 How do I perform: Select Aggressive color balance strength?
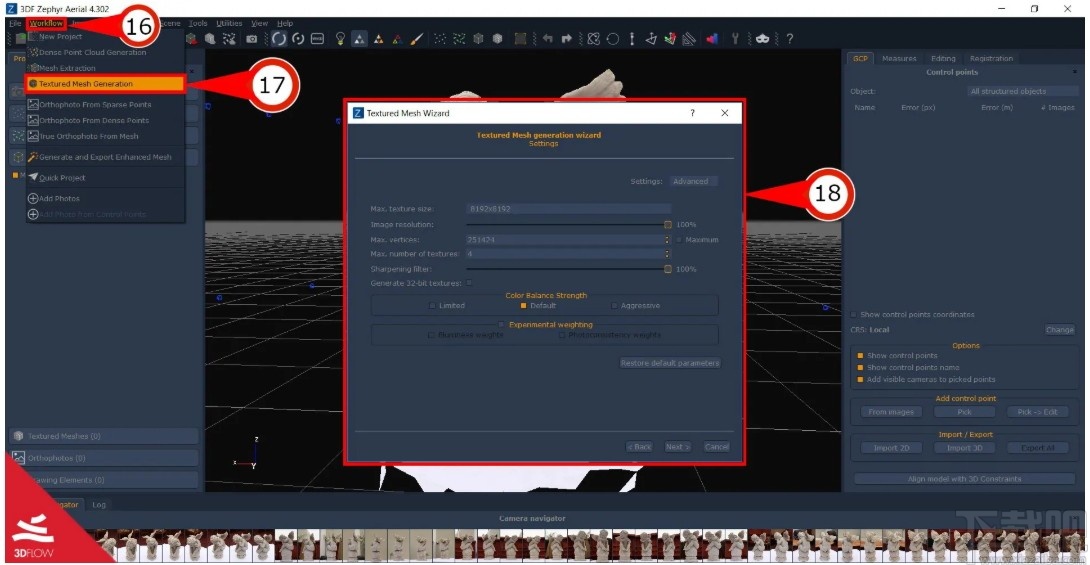(615, 306)
